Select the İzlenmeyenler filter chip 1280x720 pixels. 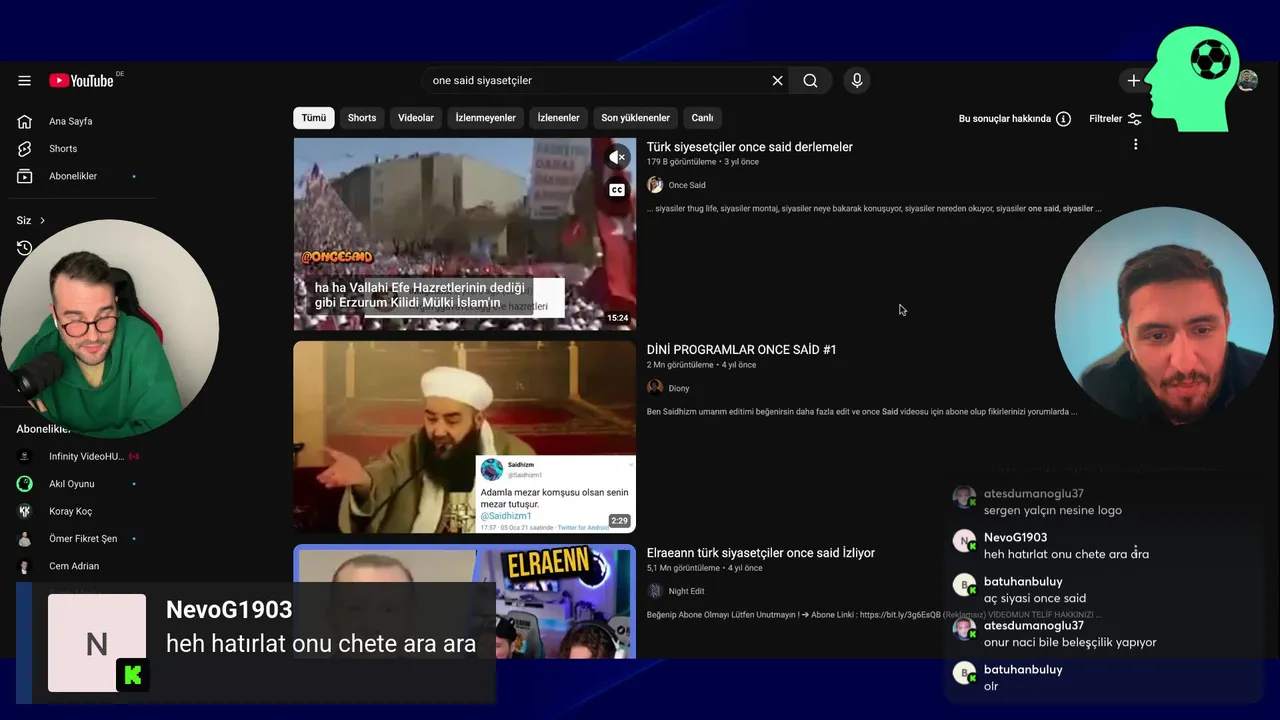pos(486,118)
